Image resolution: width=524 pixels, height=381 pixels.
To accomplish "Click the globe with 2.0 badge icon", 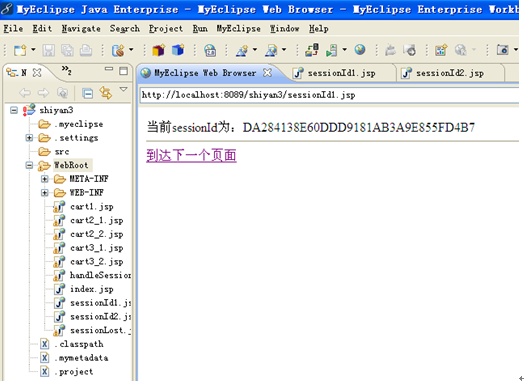I will [210, 50].
